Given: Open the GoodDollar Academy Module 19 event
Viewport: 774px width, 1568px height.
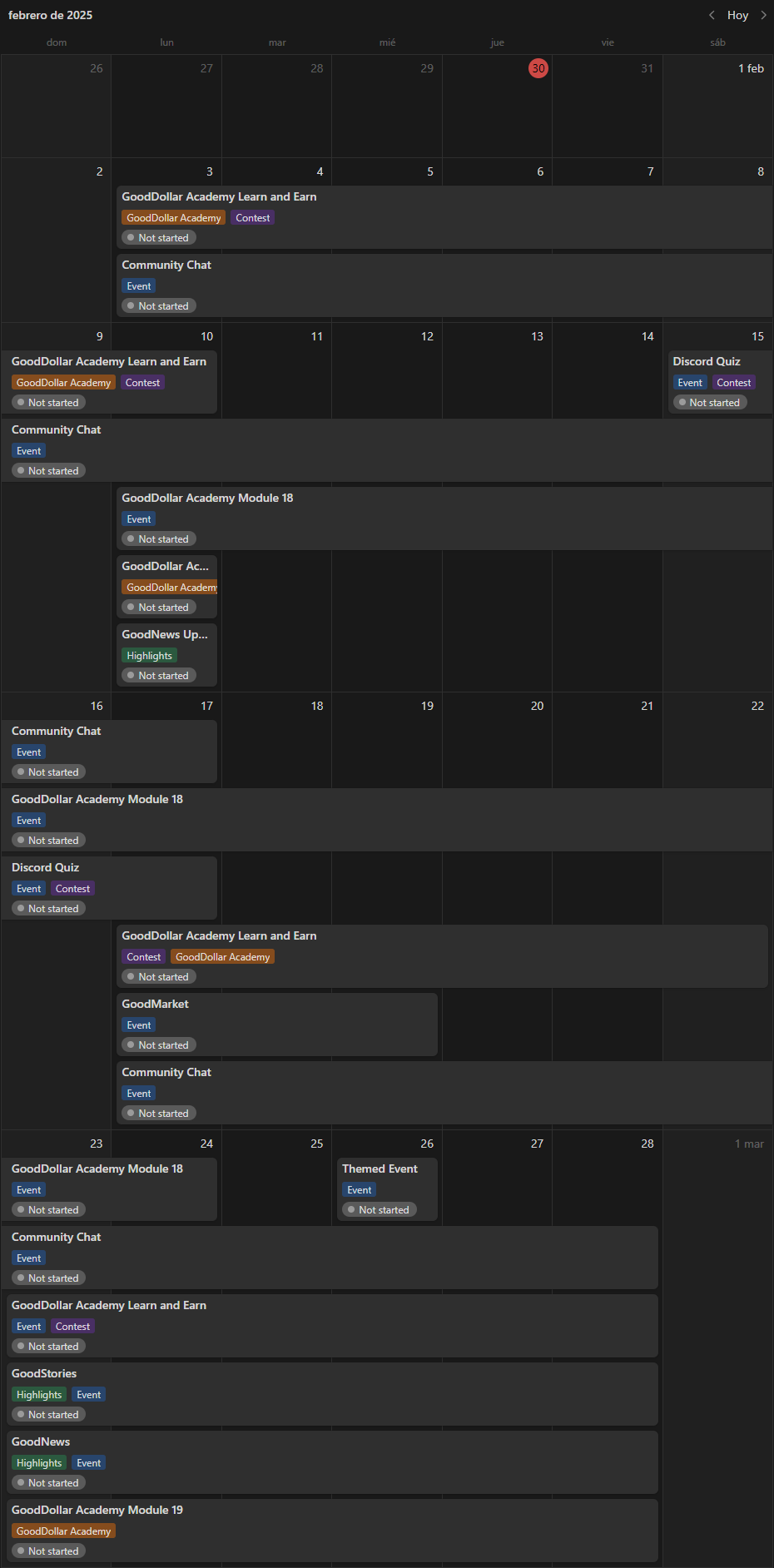Looking at the screenshot, I should pyautogui.click(x=332, y=1531).
